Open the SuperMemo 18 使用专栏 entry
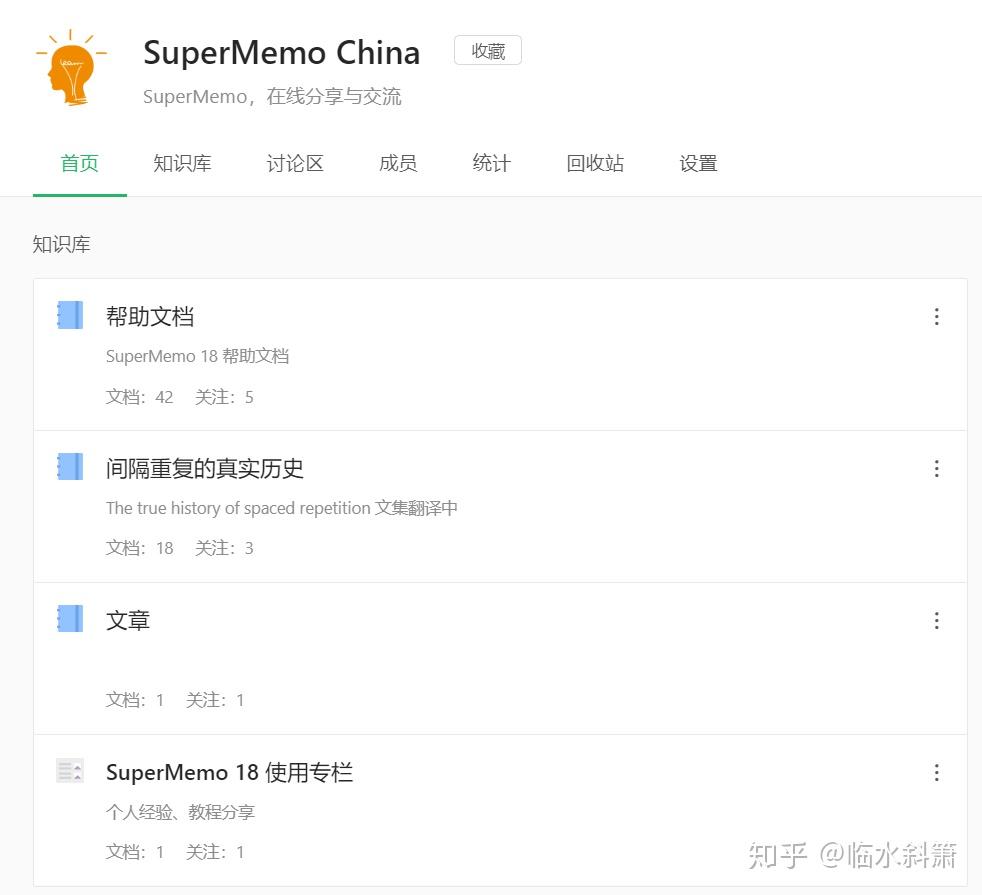This screenshot has width=982, height=895. pos(229,772)
